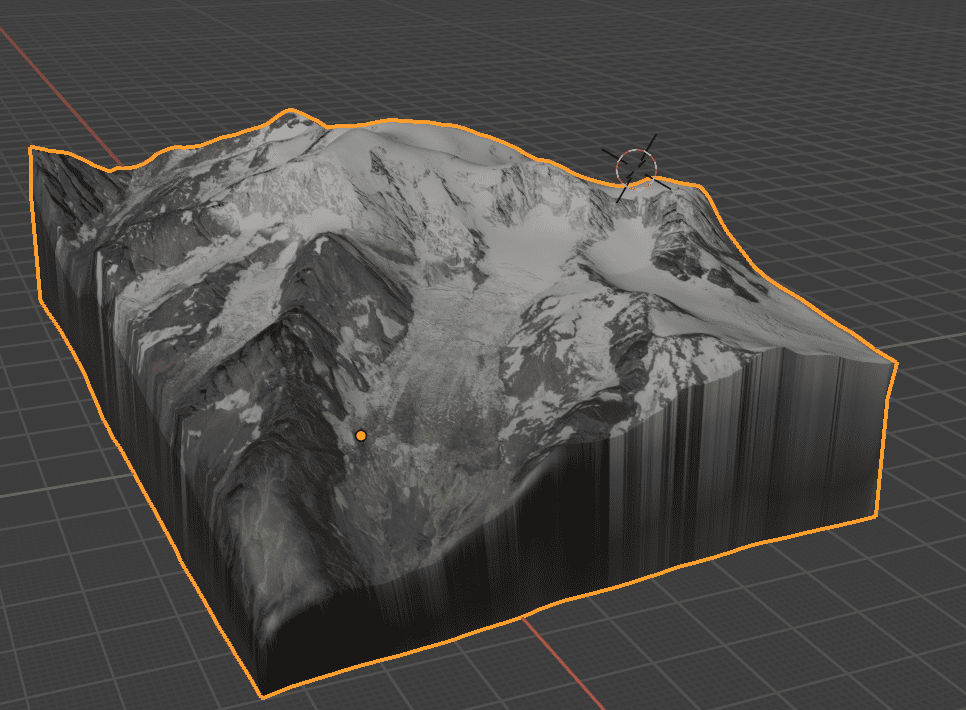This screenshot has width=966, height=710.
Task: Click the 3D cursor crosshair circle
Action: [636, 168]
